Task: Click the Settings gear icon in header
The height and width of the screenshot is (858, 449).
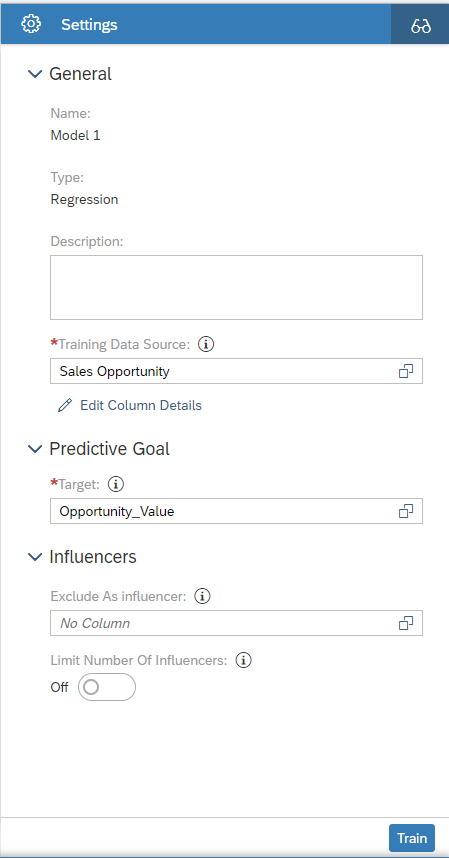Action: (x=31, y=24)
